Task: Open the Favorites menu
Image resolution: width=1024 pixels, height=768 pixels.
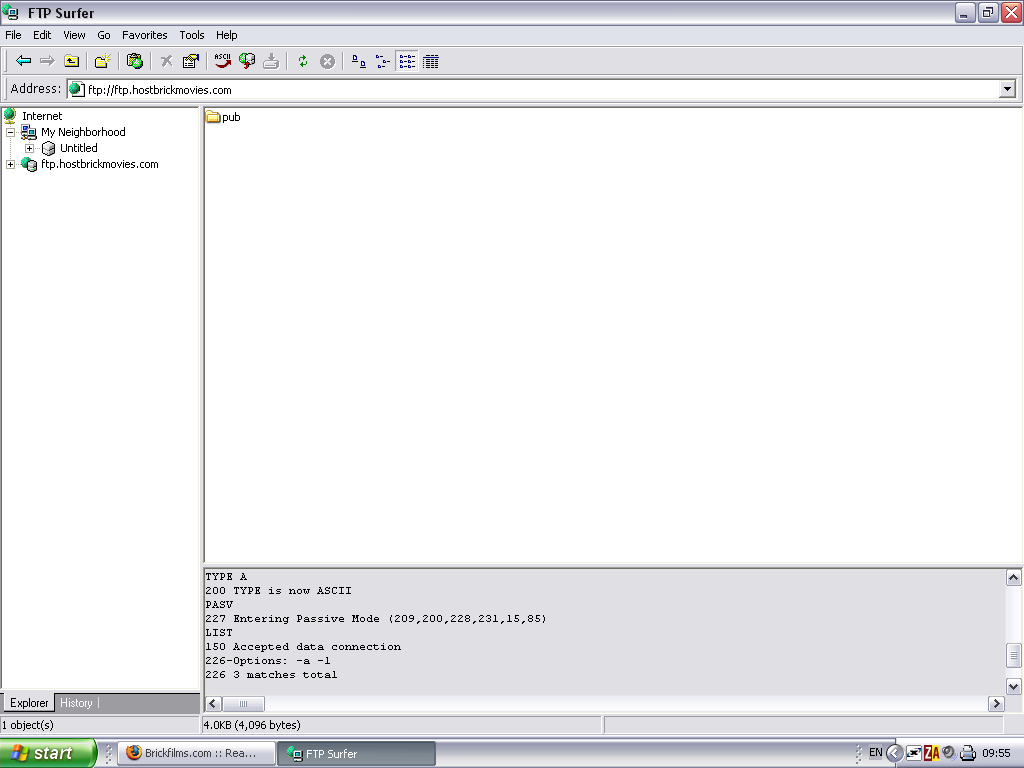Action: (x=144, y=35)
